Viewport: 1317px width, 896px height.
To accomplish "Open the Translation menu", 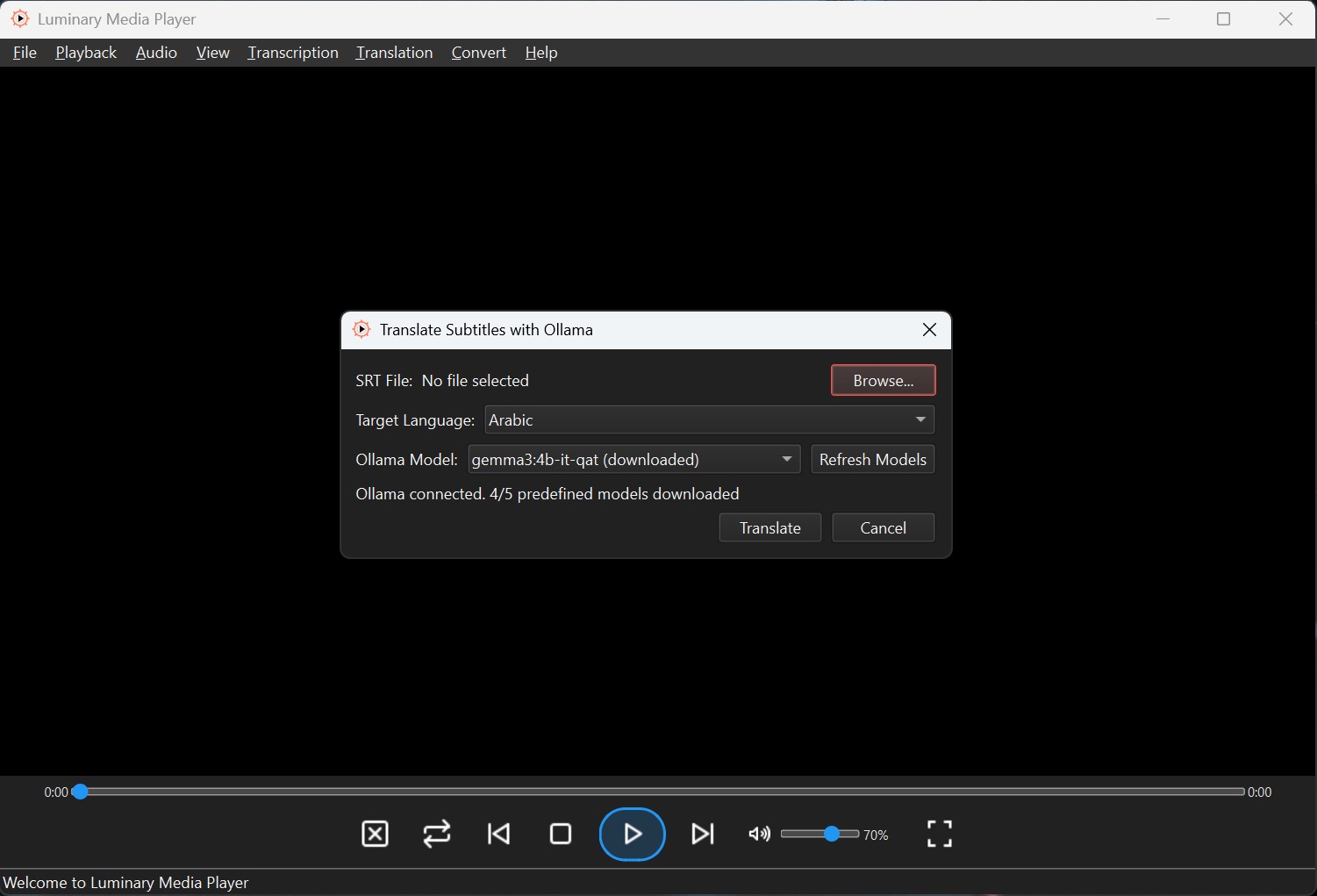I will click(394, 53).
